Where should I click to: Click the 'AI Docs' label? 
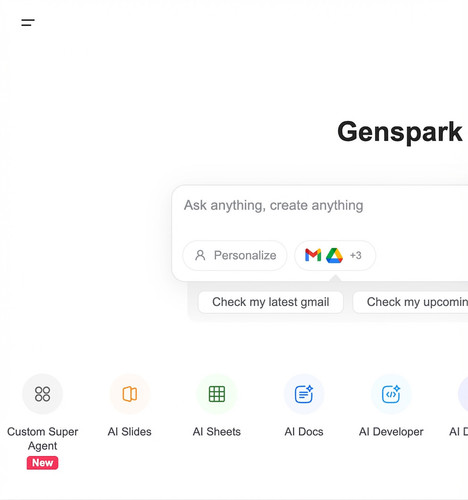point(304,432)
